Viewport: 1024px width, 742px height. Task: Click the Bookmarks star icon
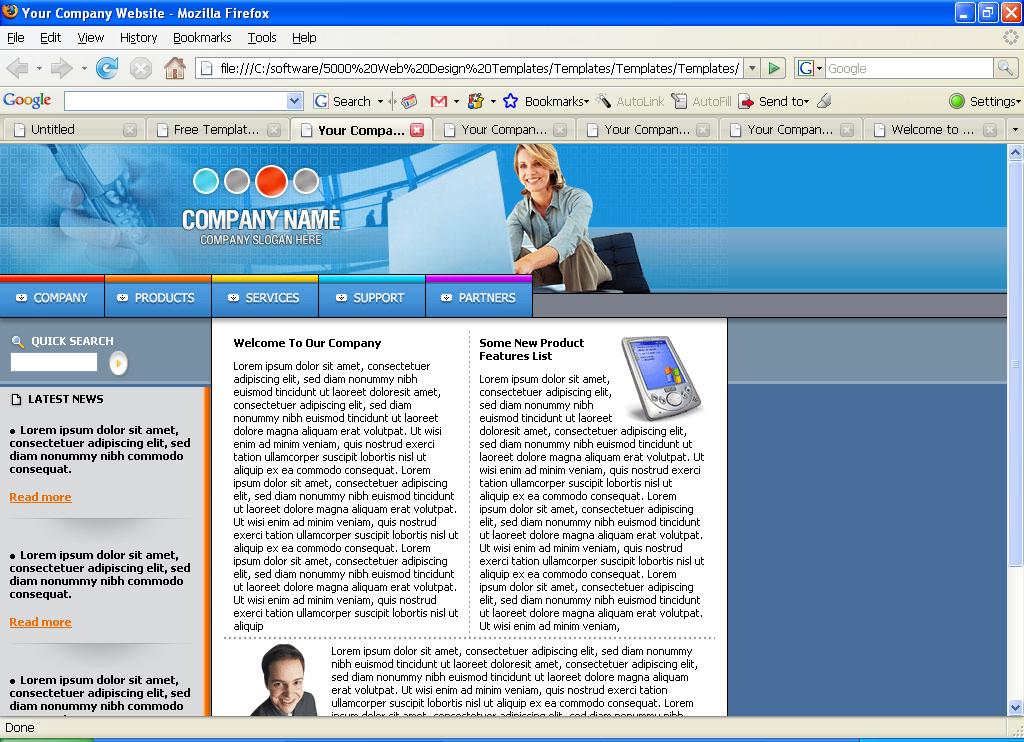[511, 101]
